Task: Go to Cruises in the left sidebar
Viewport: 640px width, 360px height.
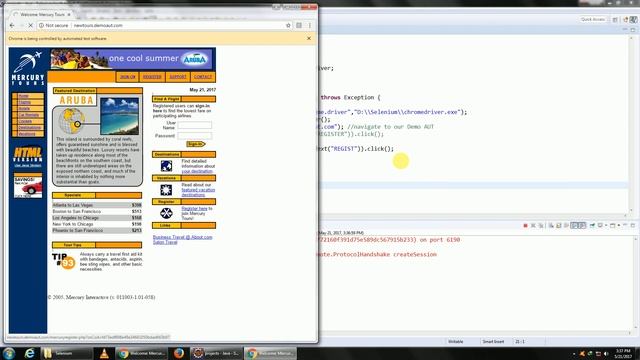Action: [25, 121]
